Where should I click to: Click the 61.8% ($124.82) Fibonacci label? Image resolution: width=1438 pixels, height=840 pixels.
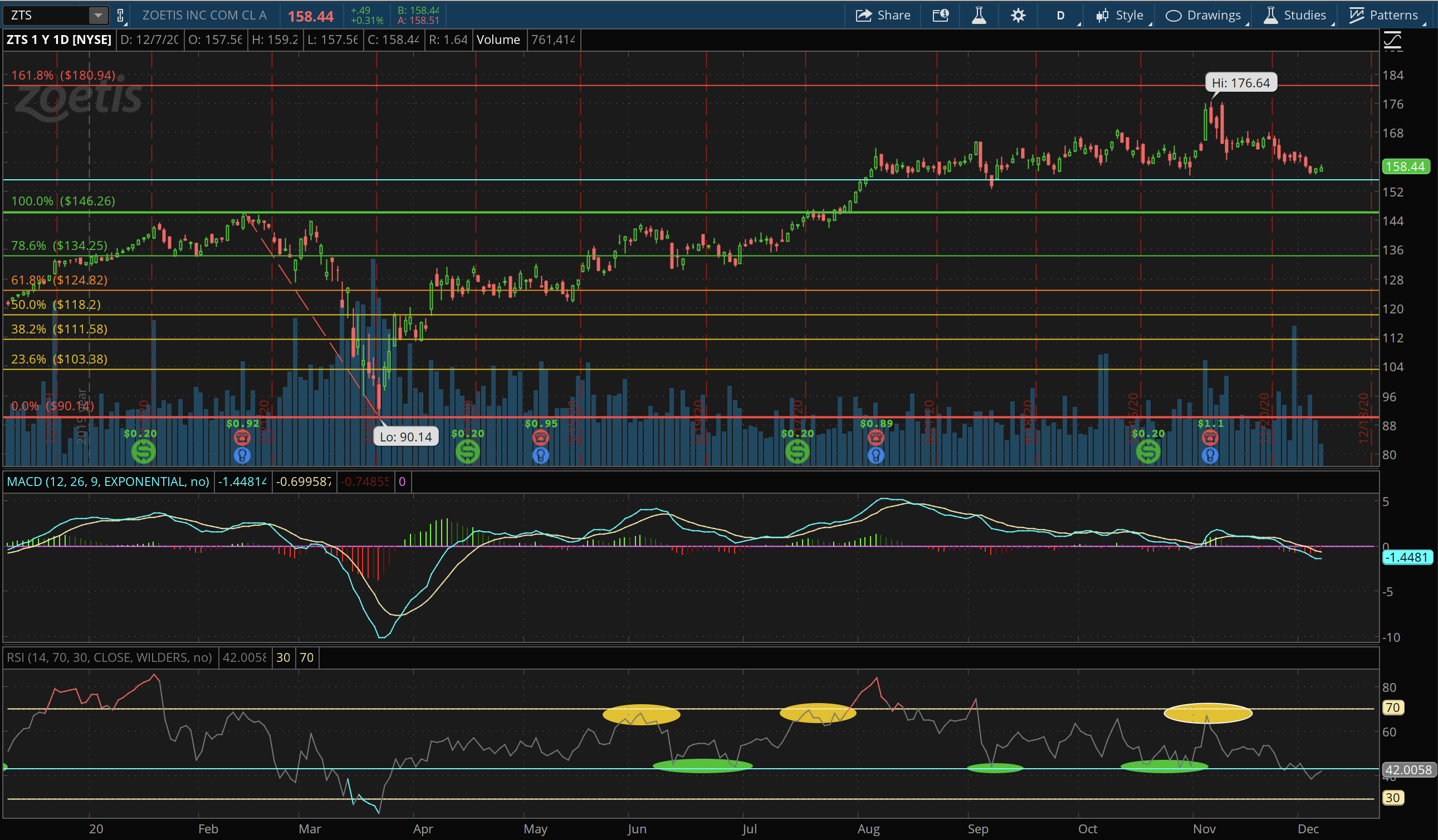tap(59, 279)
